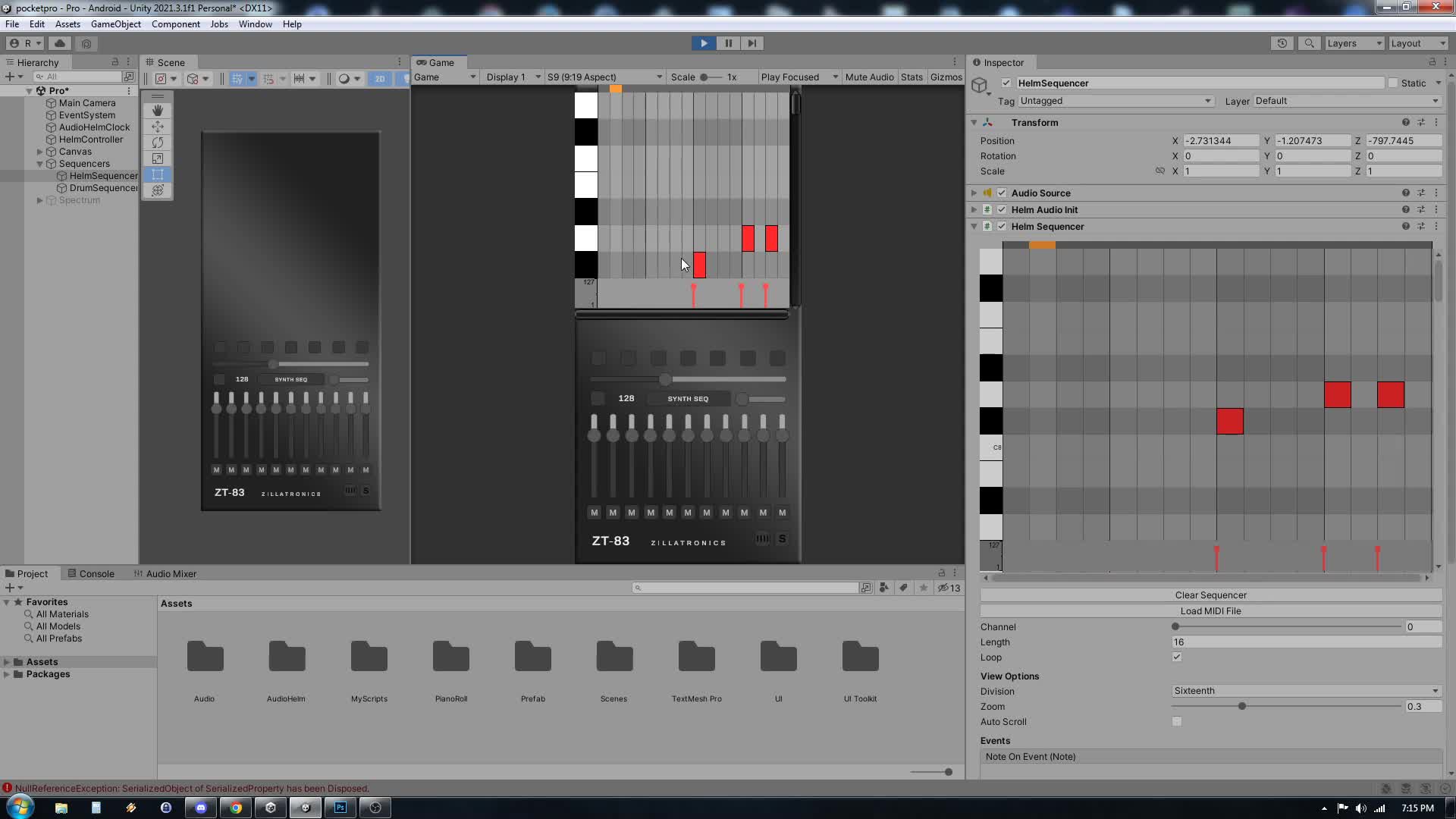Collapse the Helm Sequencer component
1456x819 pixels.
[974, 226]
